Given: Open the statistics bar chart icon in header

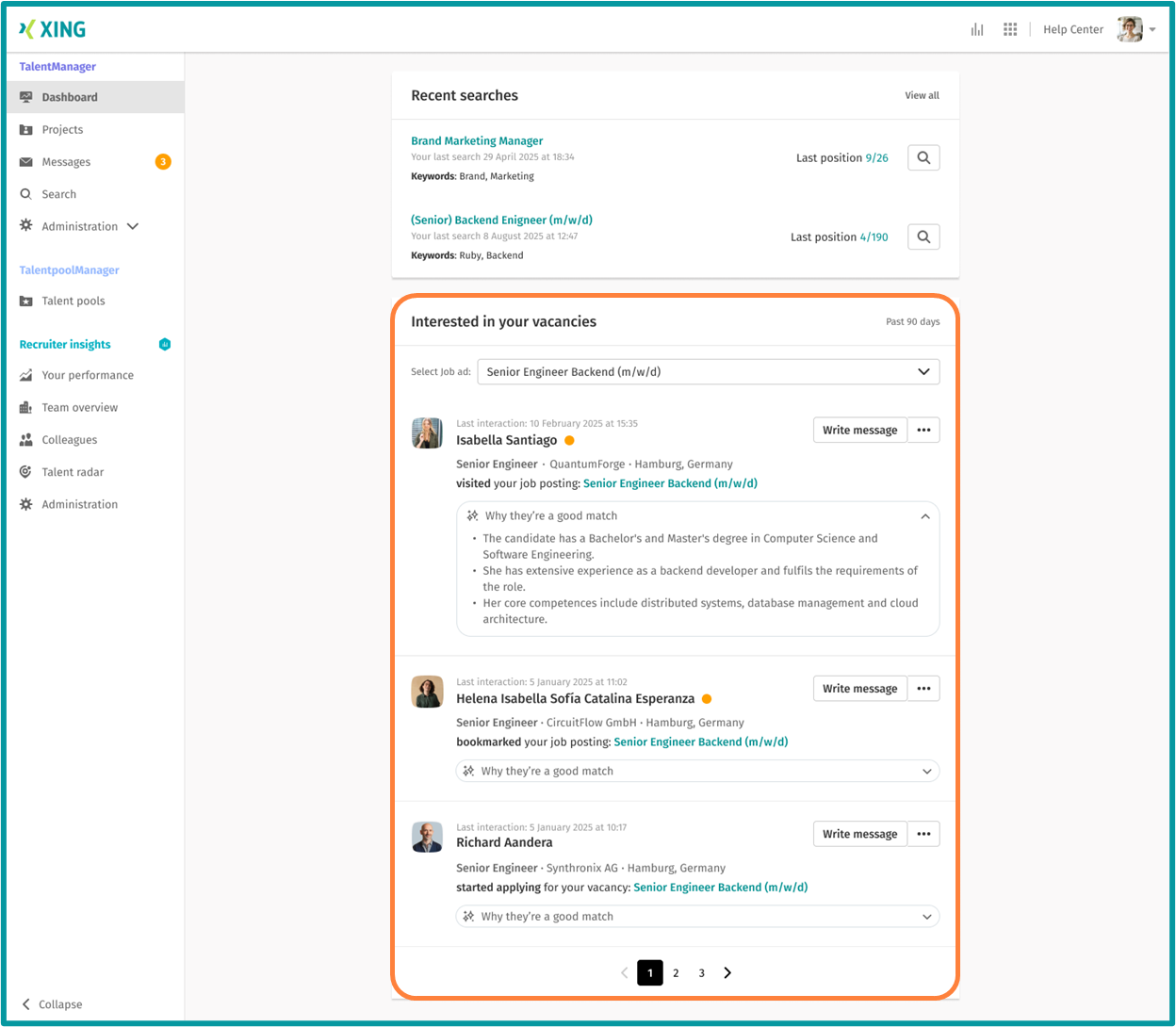Looking at the screenshot, I should [x=977, y=29].
